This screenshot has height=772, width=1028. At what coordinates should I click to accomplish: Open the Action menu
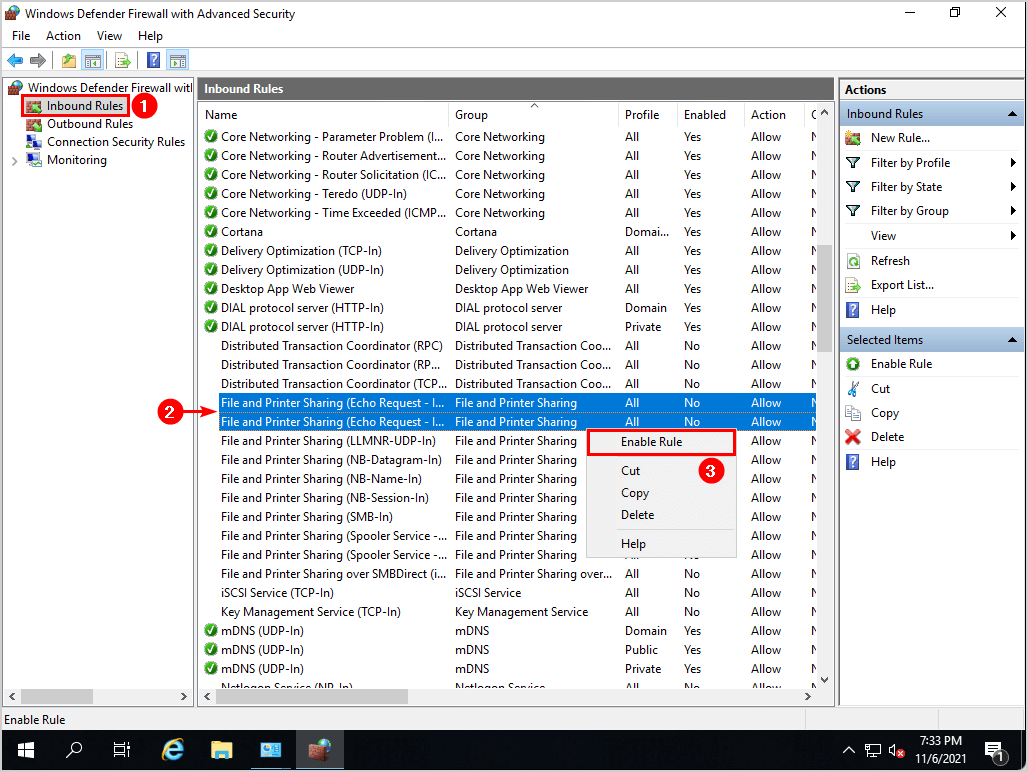(63, 36)
